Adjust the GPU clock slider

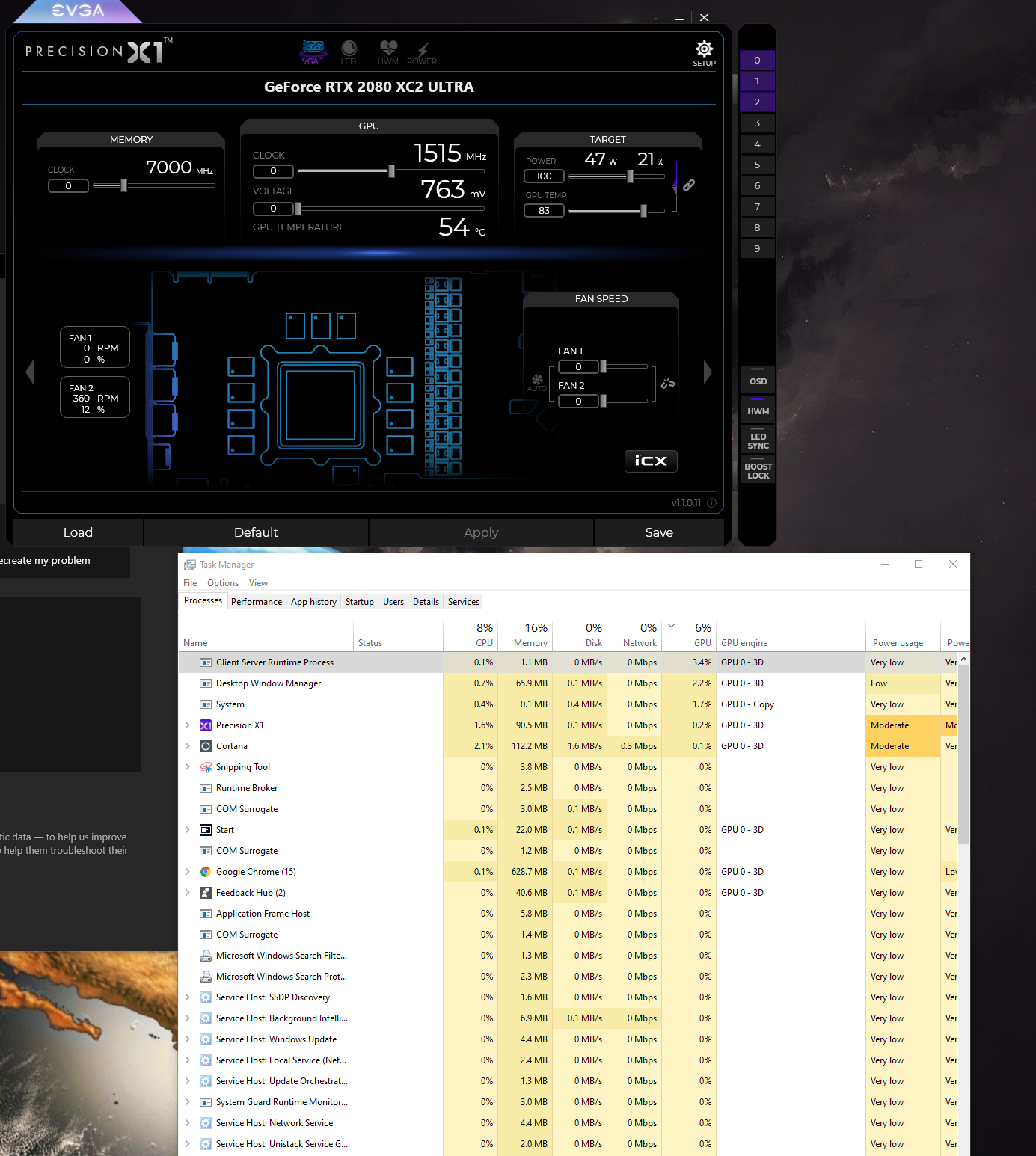point(391,171)
